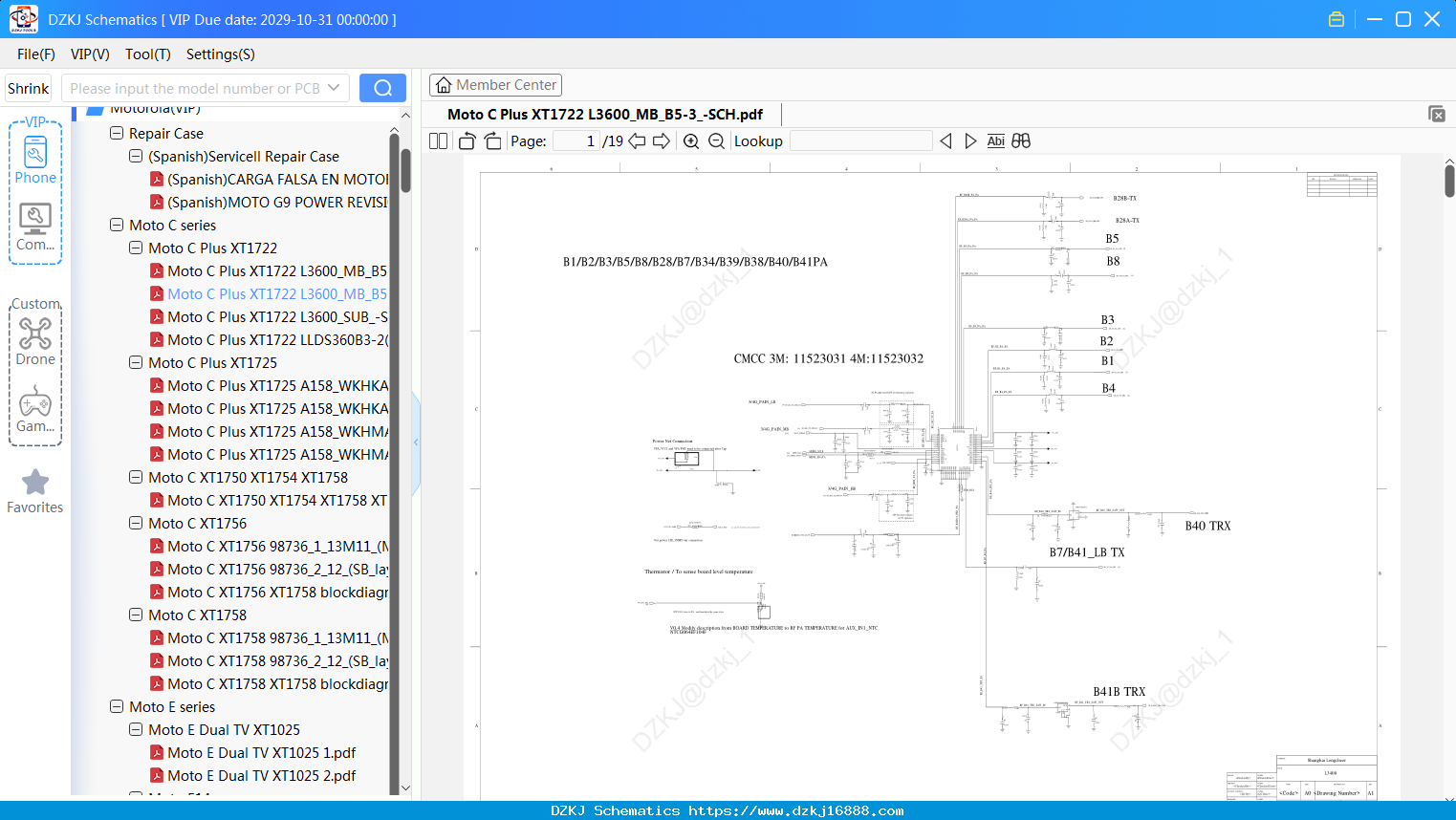Collapse the Moto C XT1750 XT1754 XT1758 node

point(136,478)
